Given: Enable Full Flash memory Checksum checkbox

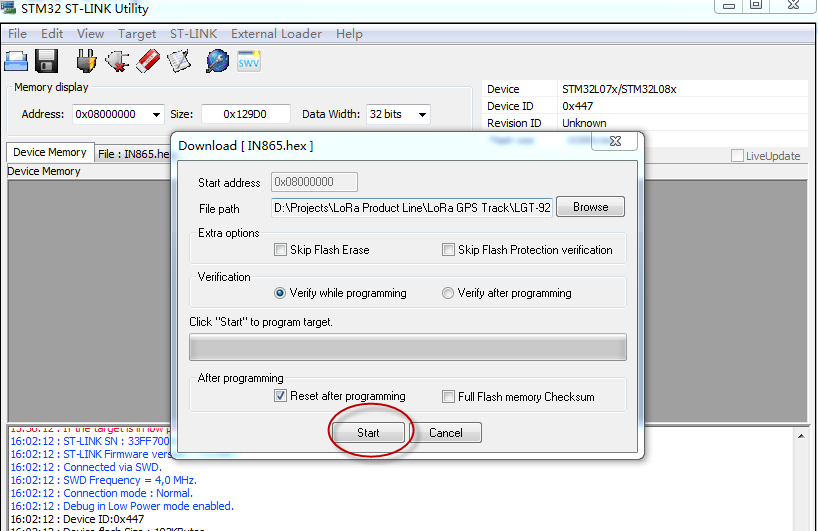Looking at the screenshot, I should [448, 396].
